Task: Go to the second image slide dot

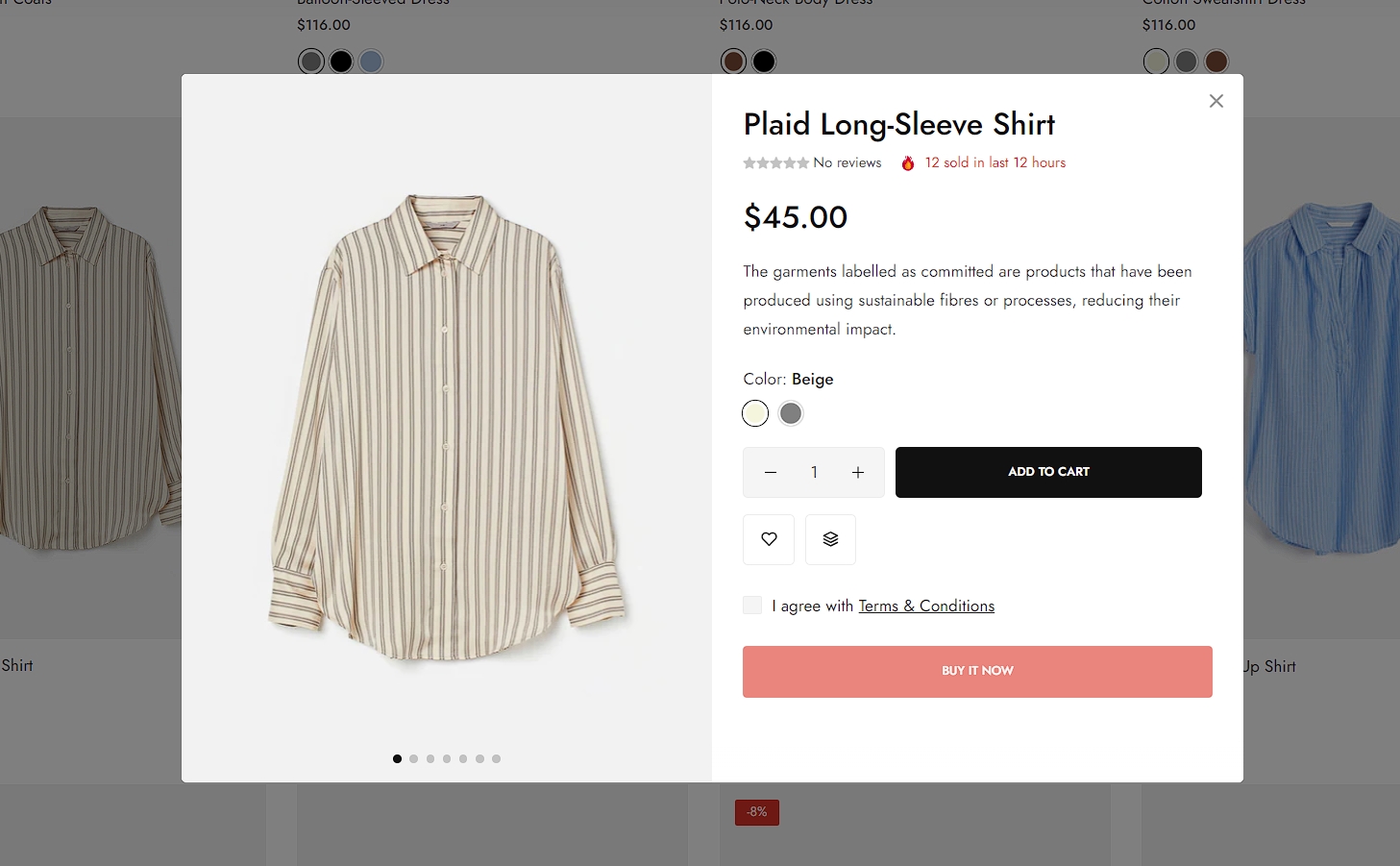Action: click(x=414, y=759)
